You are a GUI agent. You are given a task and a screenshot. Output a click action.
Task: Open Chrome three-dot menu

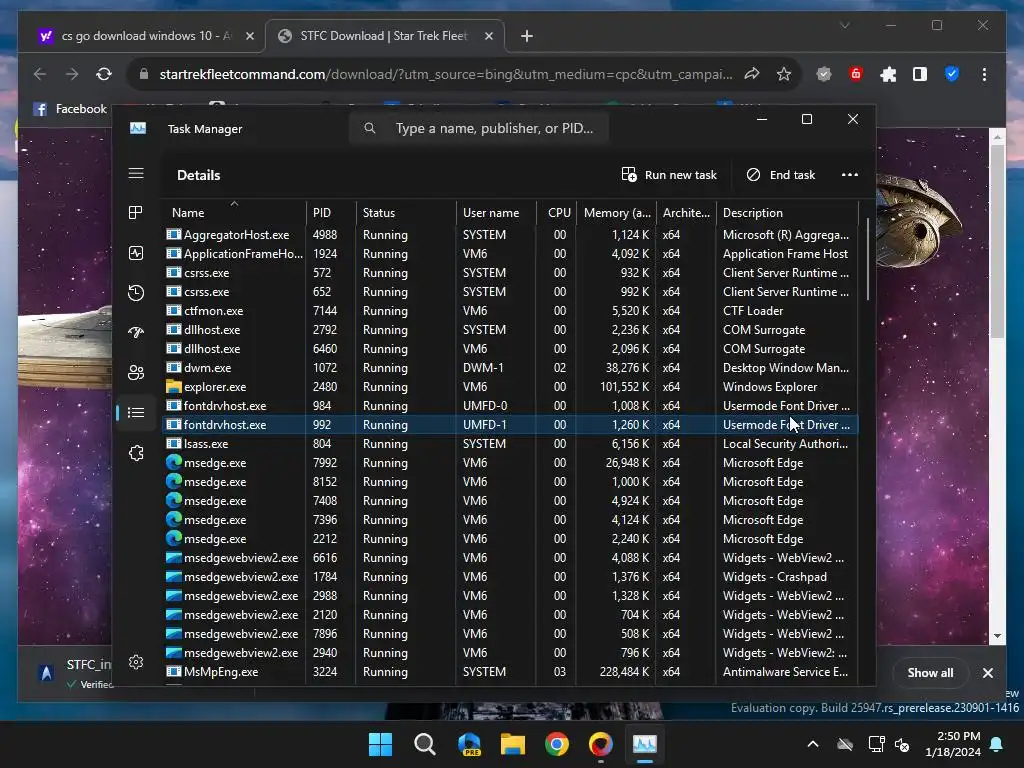984,74
